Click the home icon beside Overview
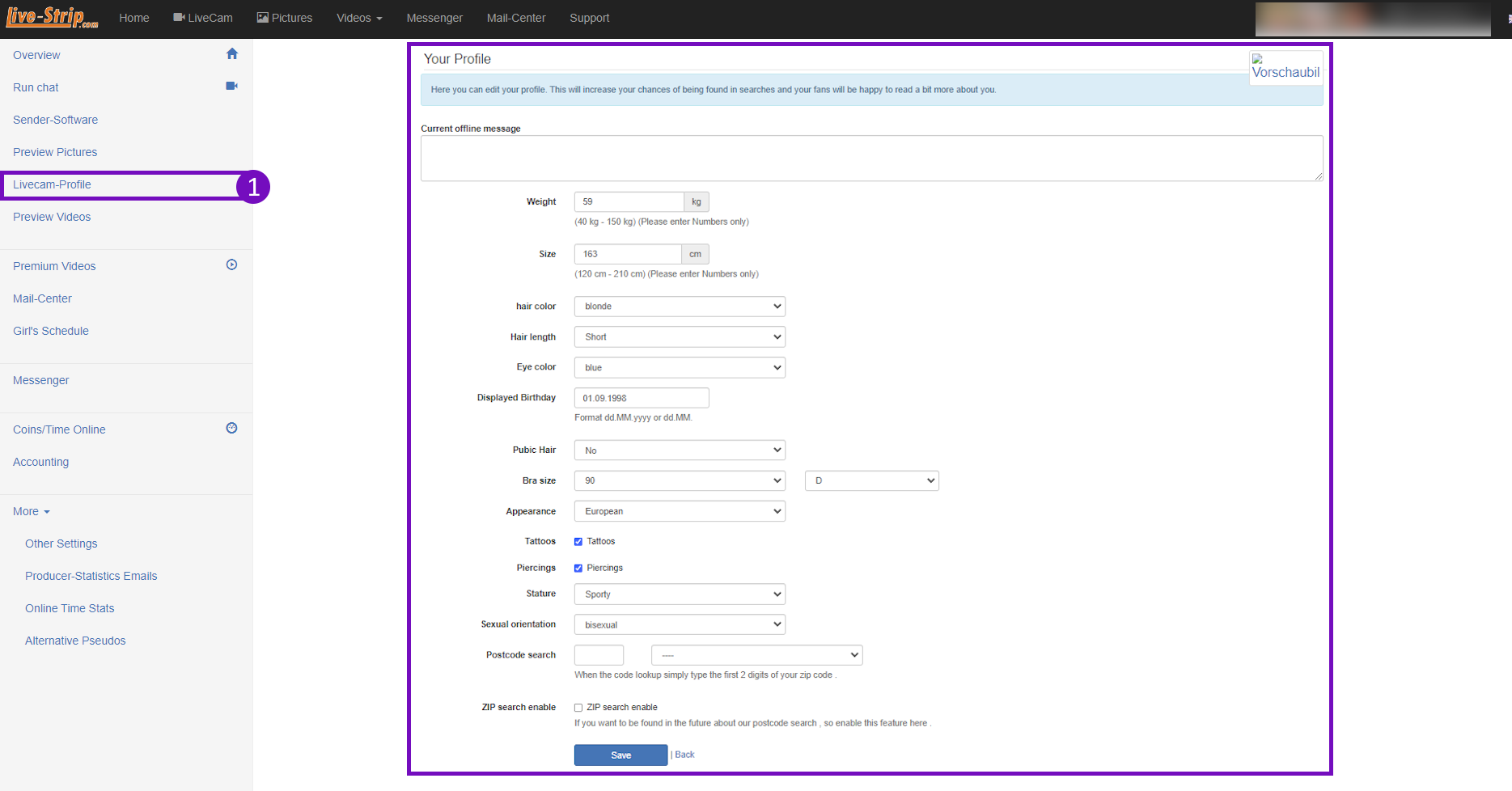 coord(232,54)
